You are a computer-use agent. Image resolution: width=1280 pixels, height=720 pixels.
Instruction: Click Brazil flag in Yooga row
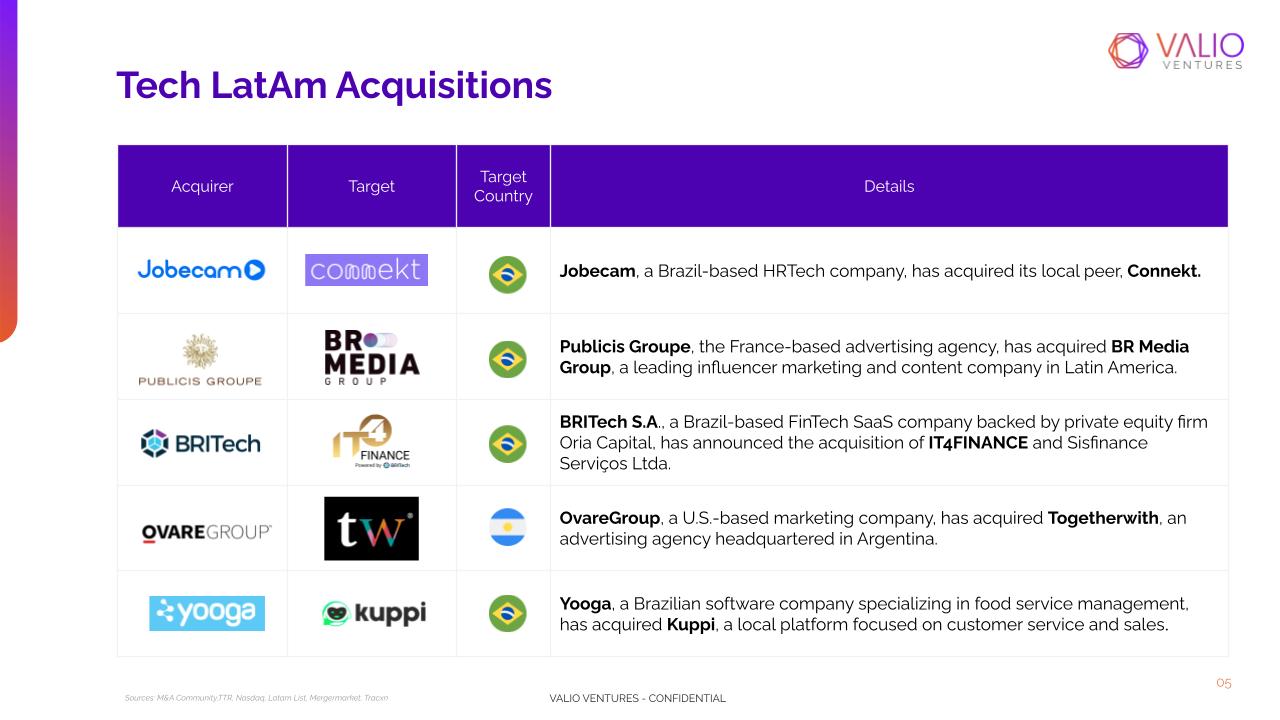coord(507,613)
